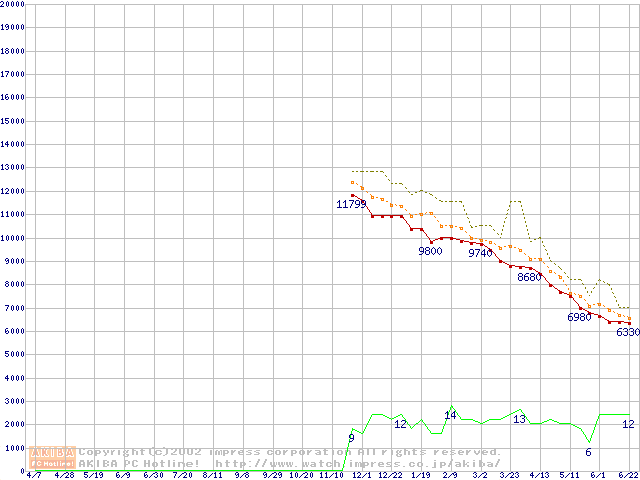The image size is (640, 480).
Task: Click the 16000 y-axis label
Action: click(x=12, y=98)
